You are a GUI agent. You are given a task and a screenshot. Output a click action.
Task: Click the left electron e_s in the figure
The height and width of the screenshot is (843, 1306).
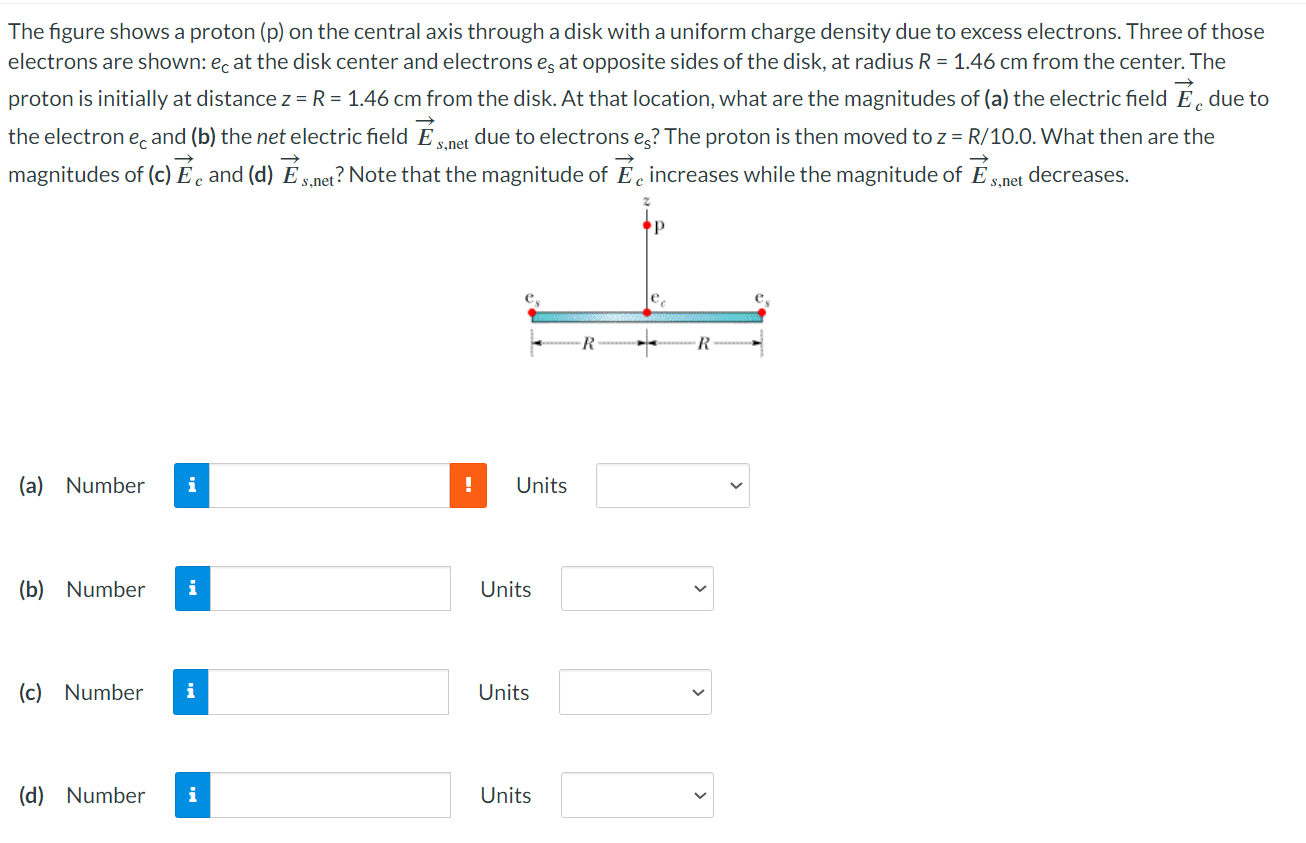coord(532,313)
